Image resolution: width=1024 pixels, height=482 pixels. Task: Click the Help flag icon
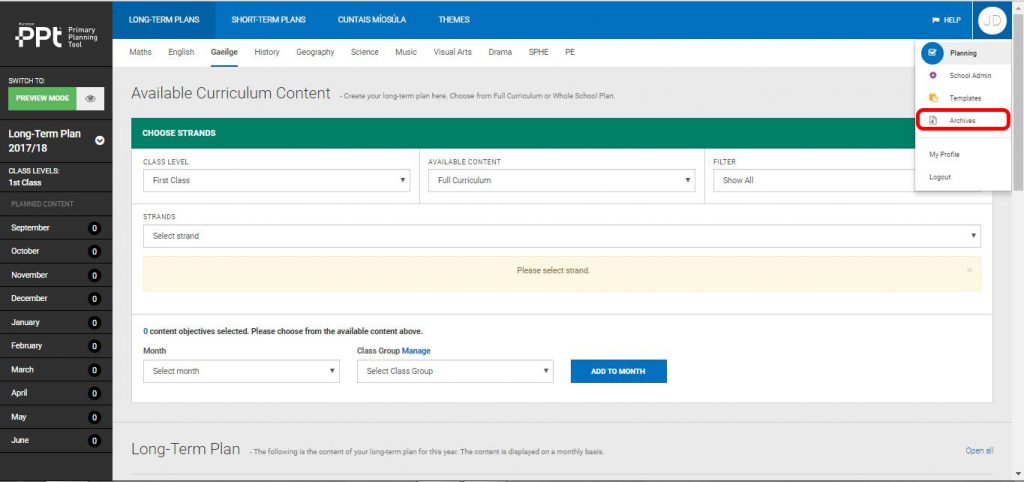(935, 20)
